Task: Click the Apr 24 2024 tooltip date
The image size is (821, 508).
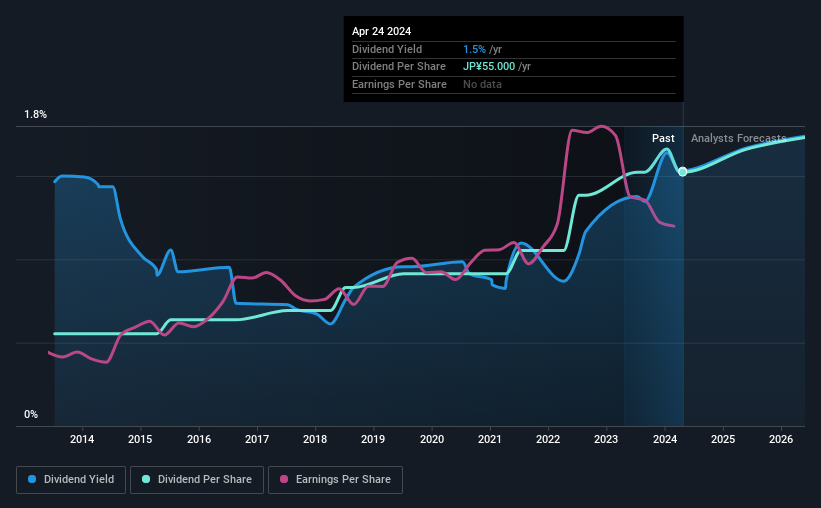Action: (x=382, y=31)
